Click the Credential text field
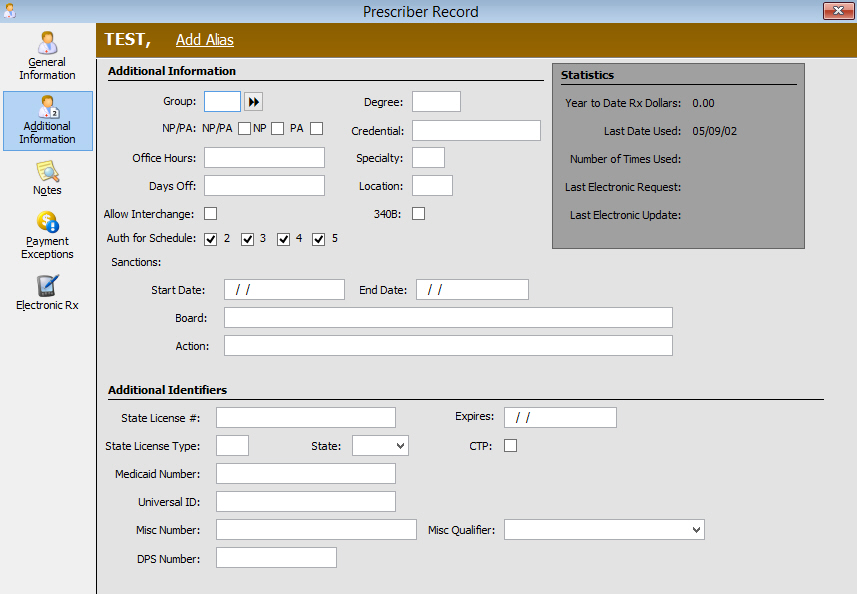The height and width of the screenshot is (594, 857). pos(476,131)
